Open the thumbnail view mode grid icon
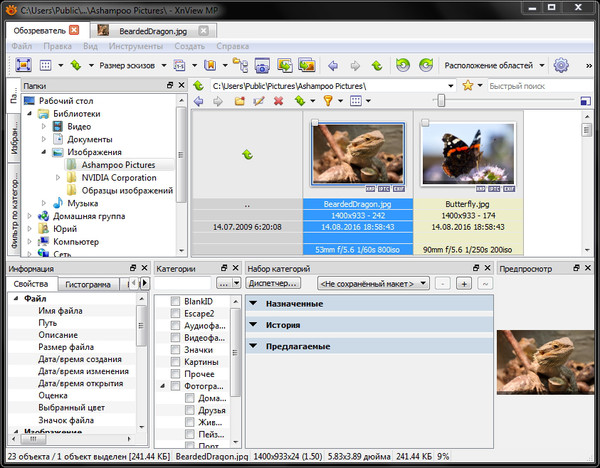 [46, 65]
